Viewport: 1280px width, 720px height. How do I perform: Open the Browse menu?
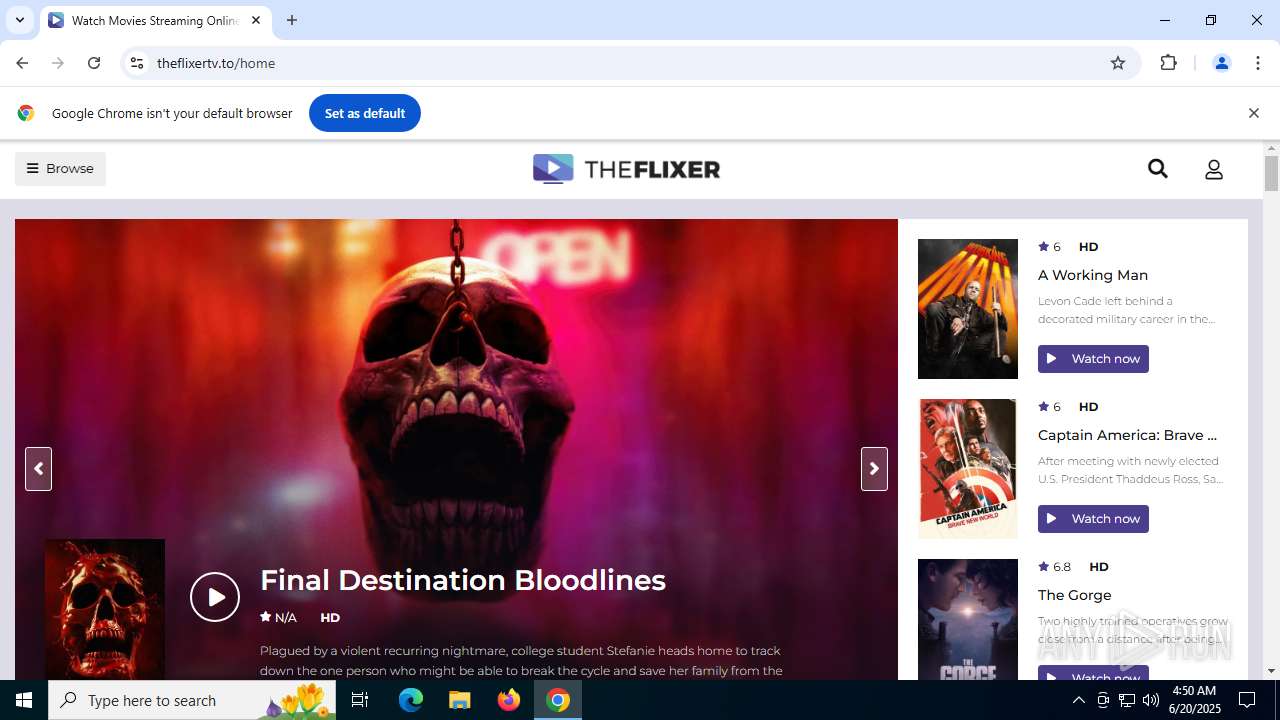point(60,168)
